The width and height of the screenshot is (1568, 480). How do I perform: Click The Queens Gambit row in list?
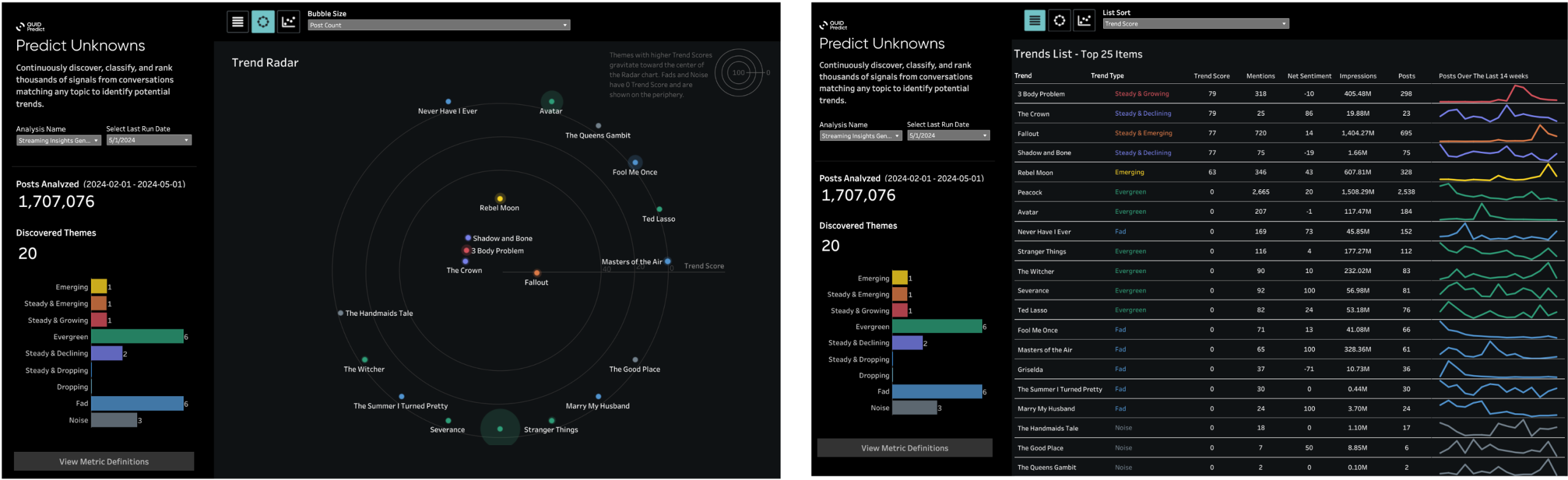pyautogui.click(x=1289, y=467)
